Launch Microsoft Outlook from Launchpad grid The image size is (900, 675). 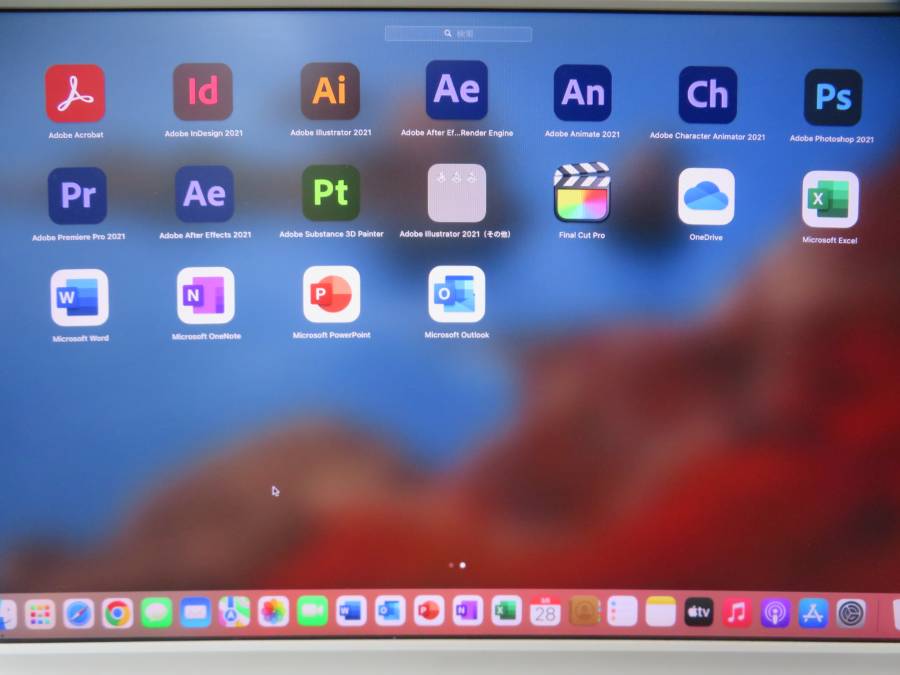457,294
